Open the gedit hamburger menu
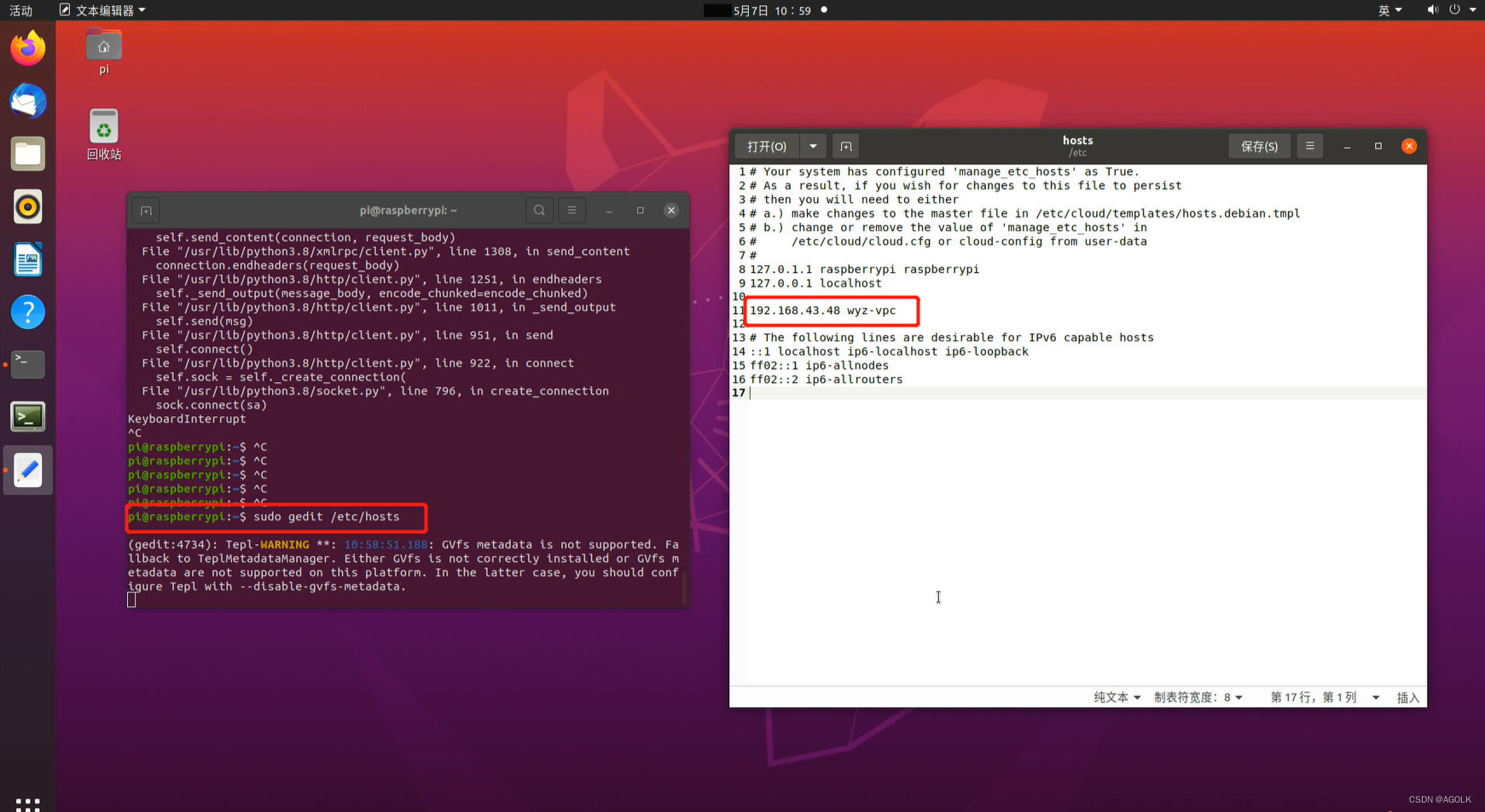The image size is (1485, 812). pyautogui.click(x=1309, y=146)
